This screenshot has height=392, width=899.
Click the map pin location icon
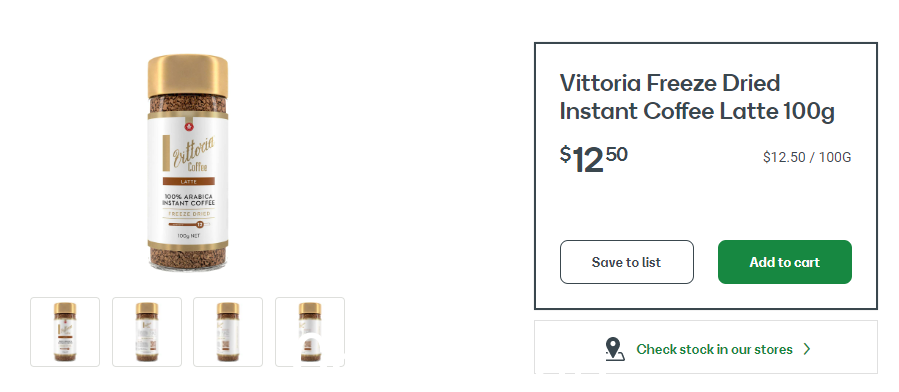pos(614,349)
